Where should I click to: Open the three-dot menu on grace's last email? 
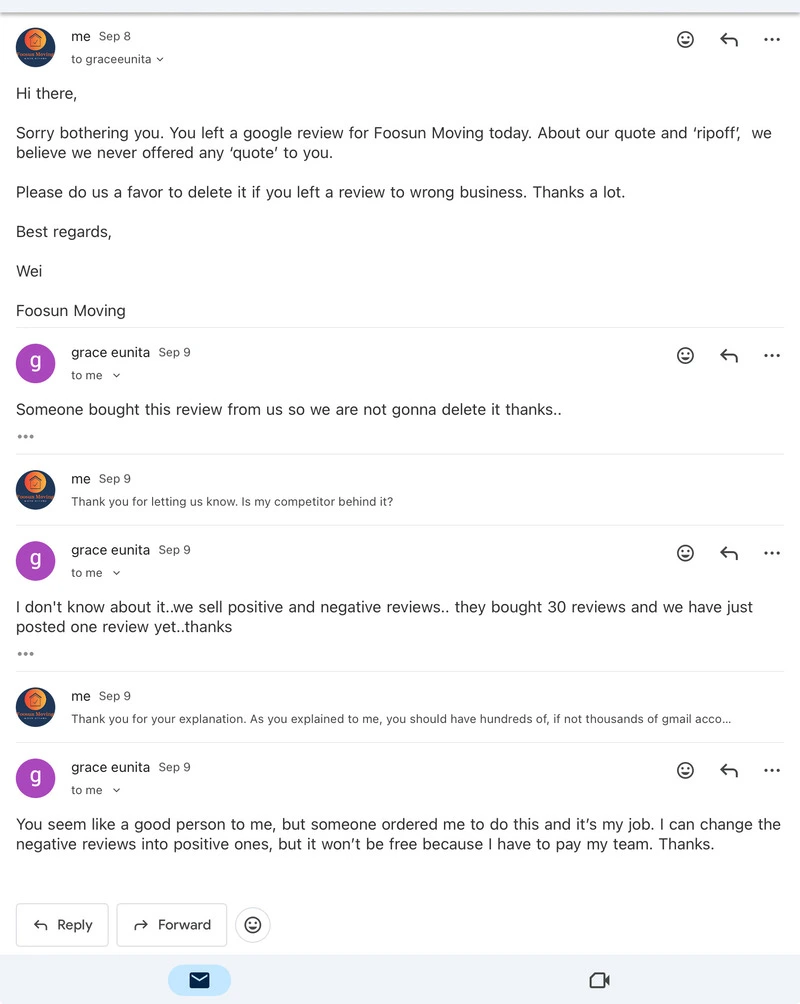[x=771, y=770]
